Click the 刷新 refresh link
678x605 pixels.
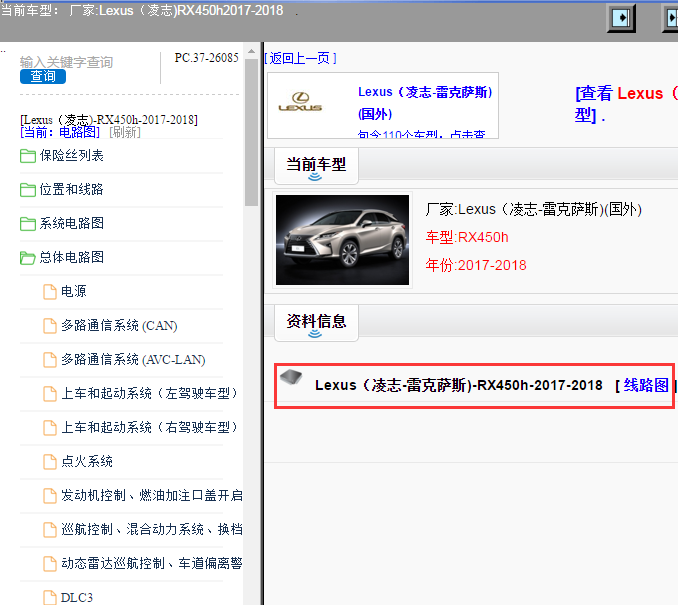point(125,132)
